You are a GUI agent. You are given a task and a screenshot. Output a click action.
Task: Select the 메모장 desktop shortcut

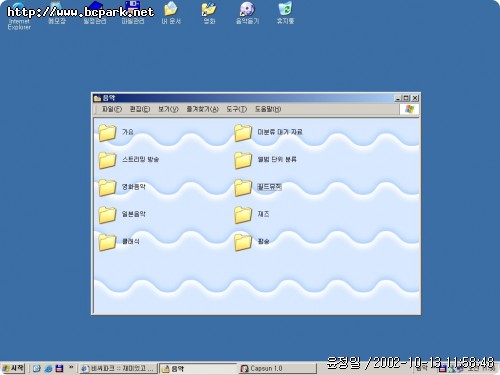pyautogui.click(x=57, y=13)
